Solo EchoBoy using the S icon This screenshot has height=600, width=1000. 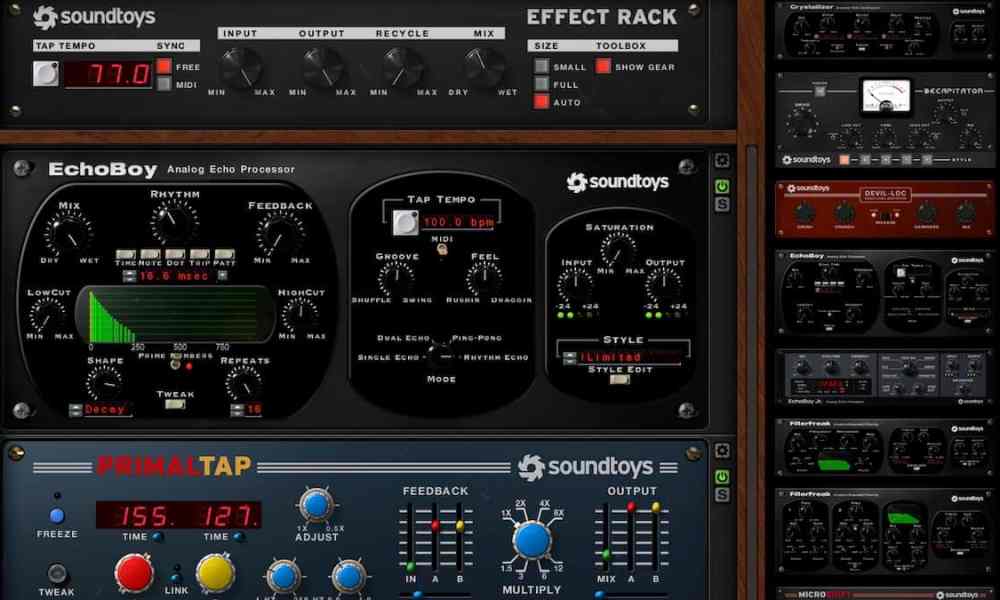click(722, 206)
